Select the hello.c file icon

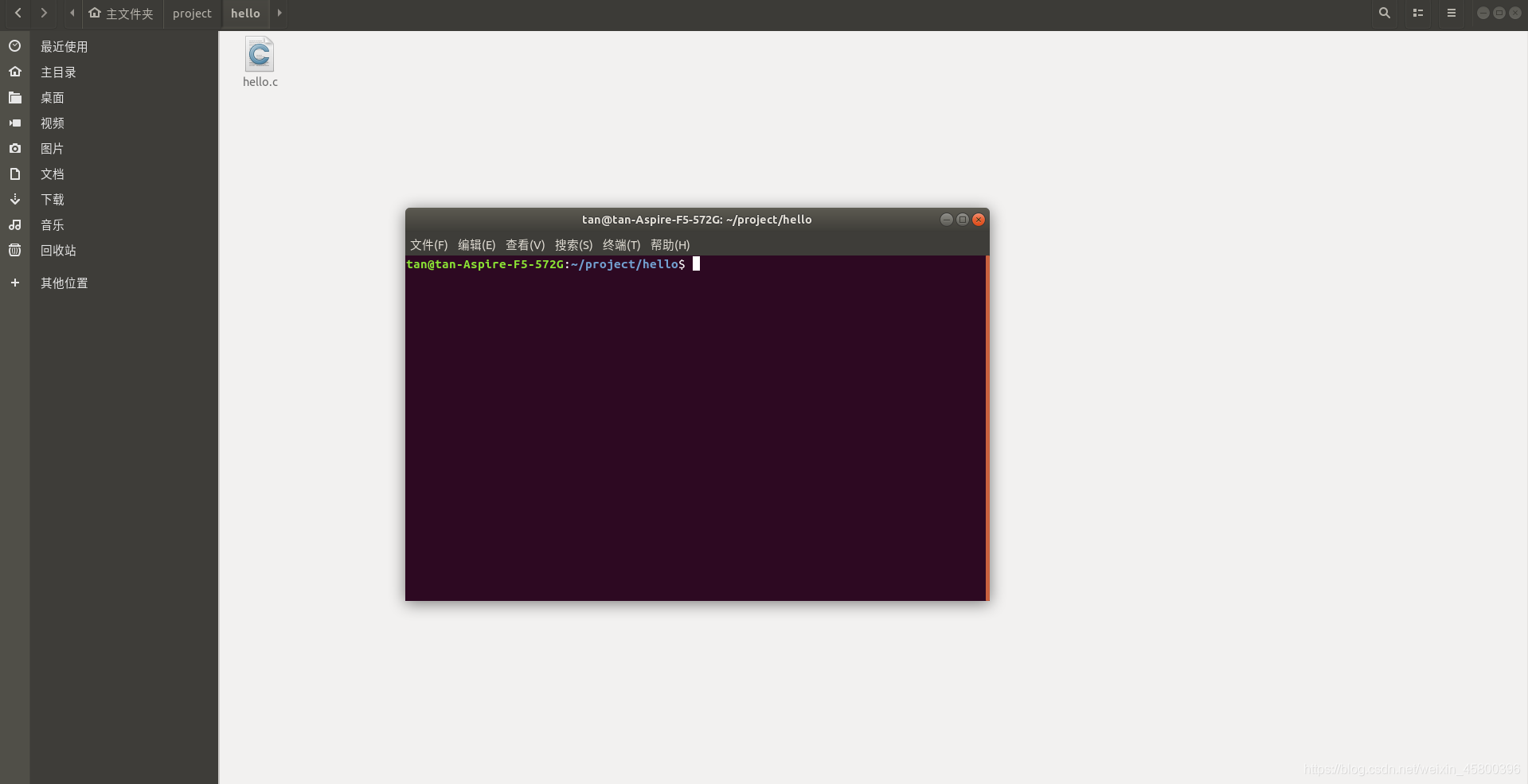[259, 54]
